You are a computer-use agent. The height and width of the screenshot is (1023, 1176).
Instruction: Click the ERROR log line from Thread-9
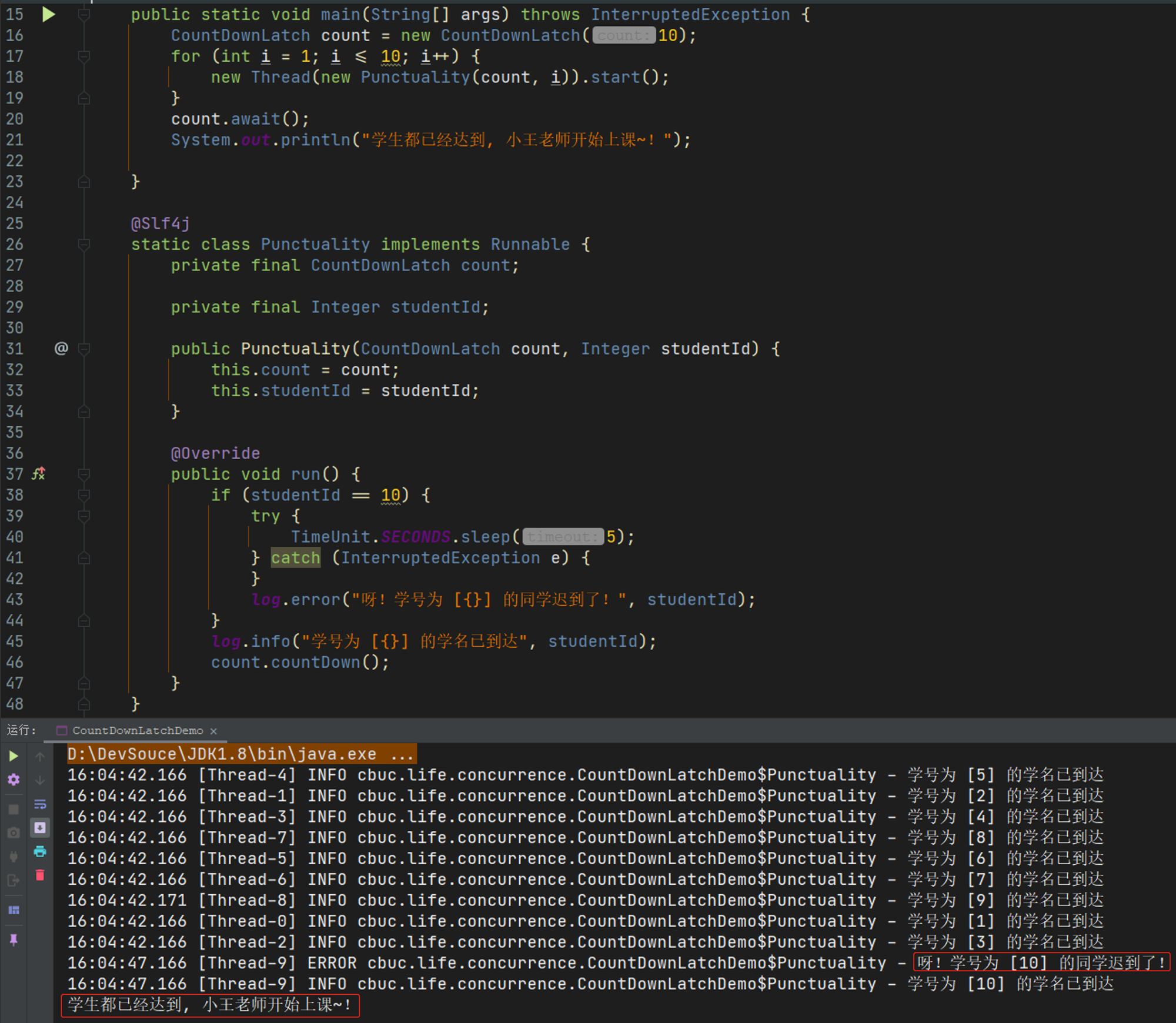point(617,963)
